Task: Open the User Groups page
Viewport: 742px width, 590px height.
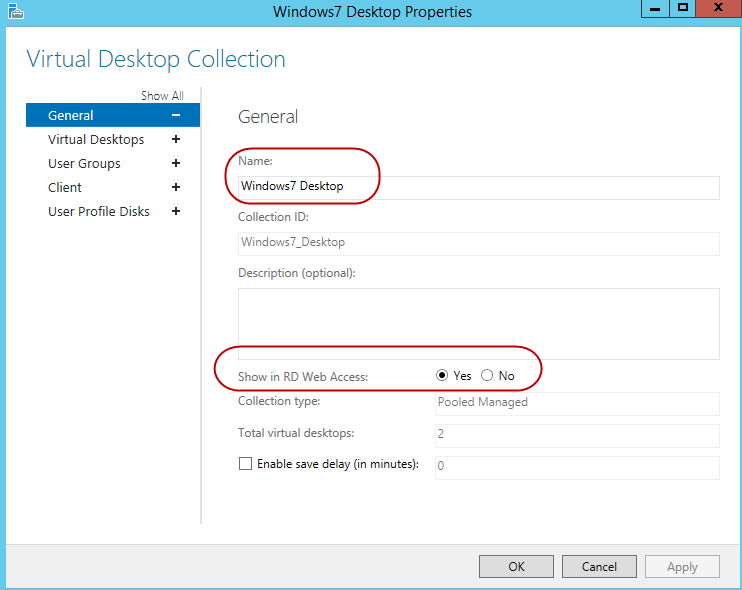Action: click(x=84, y=164)
